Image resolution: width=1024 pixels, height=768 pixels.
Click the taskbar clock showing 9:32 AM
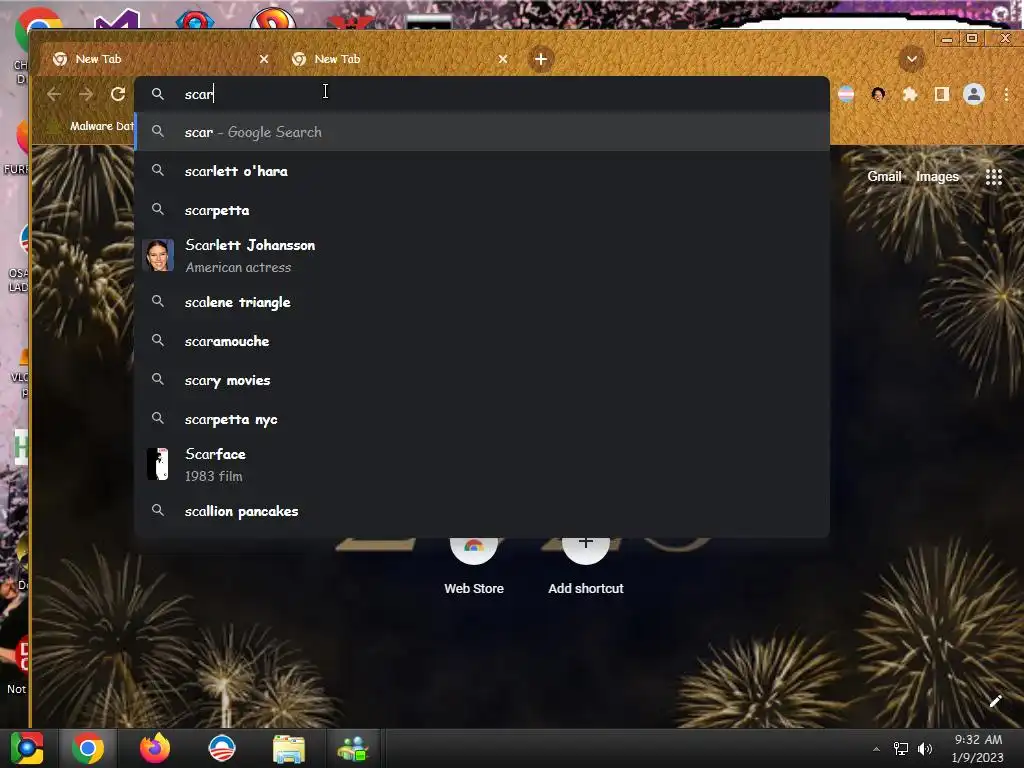click(x=978, y=748)
